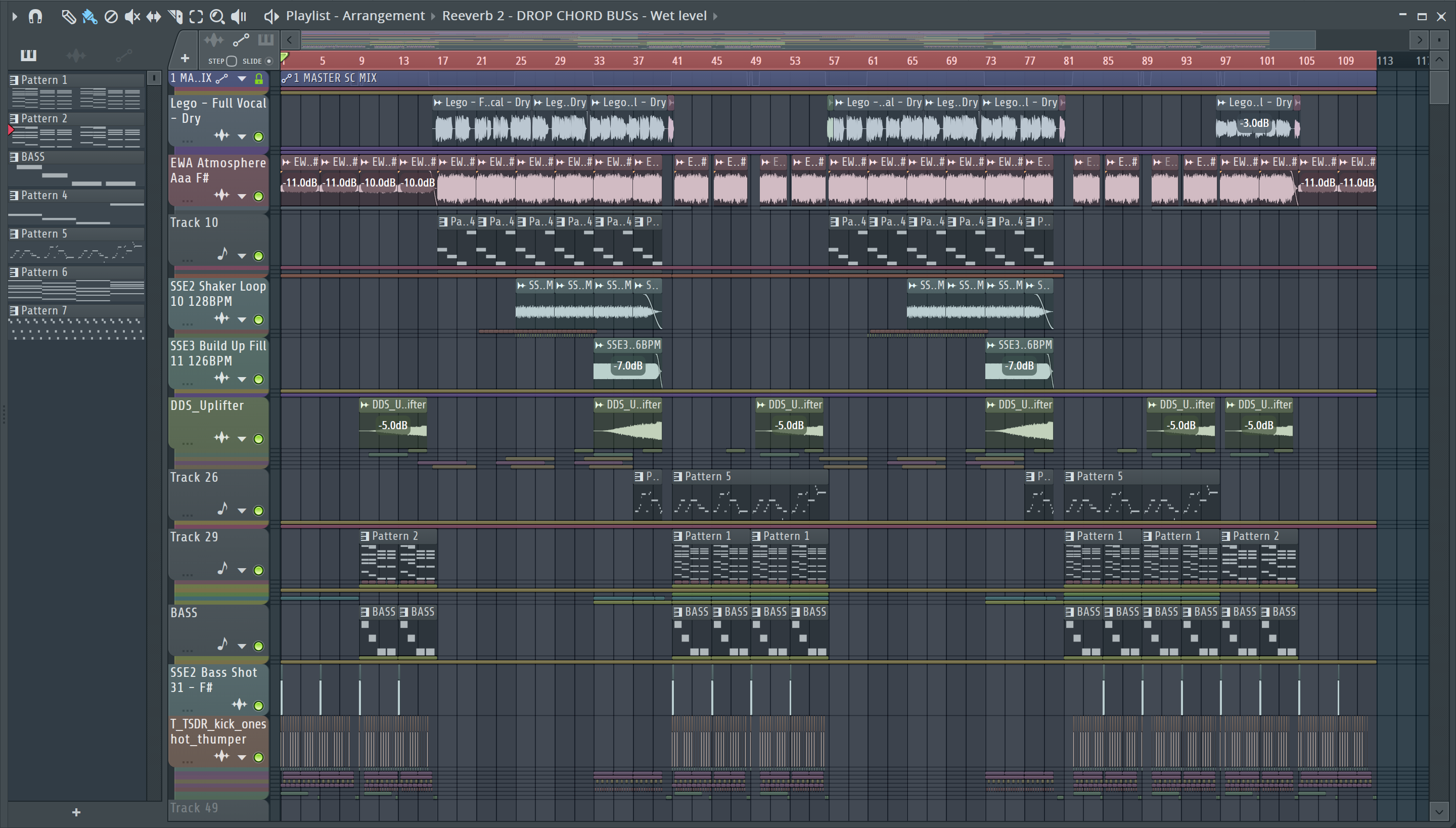
Task: Mute the BASS track
Action: [259, 646]
